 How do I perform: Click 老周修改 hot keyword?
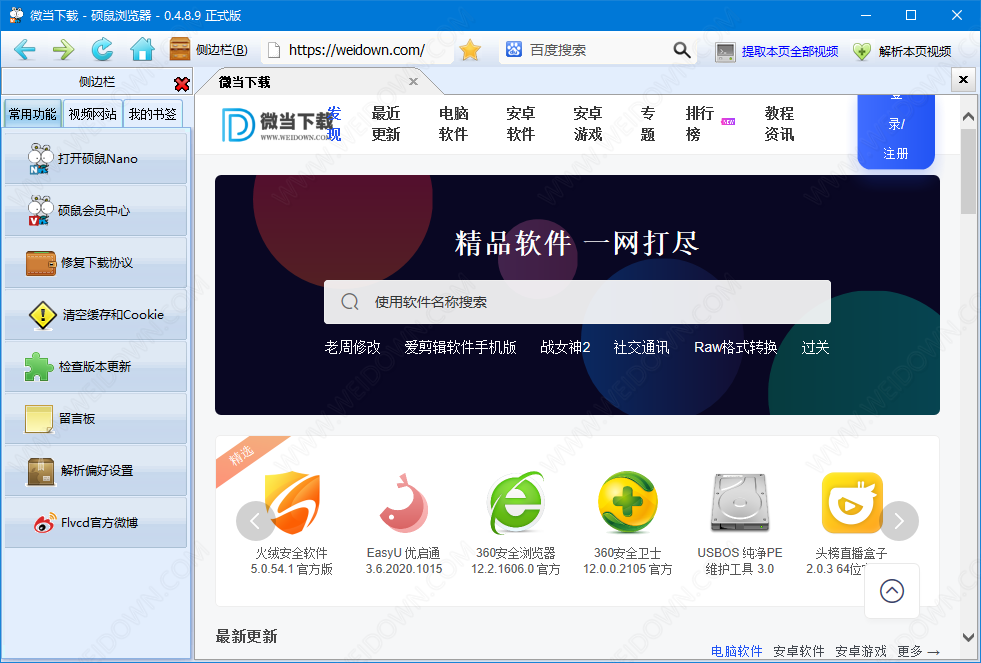(352, 348)
